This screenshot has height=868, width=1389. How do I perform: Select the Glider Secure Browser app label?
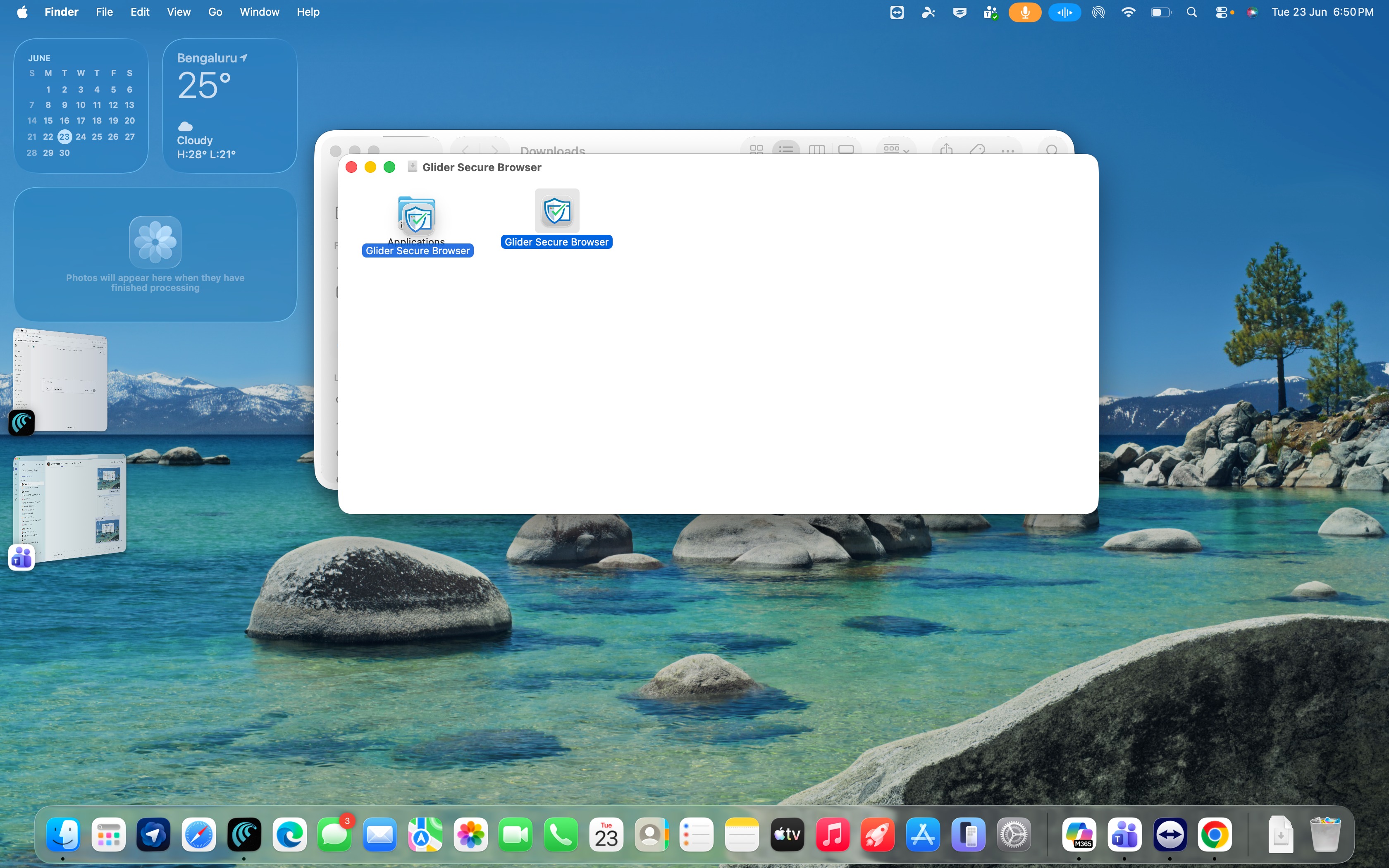pyautogui.click(x=557, y=242)
